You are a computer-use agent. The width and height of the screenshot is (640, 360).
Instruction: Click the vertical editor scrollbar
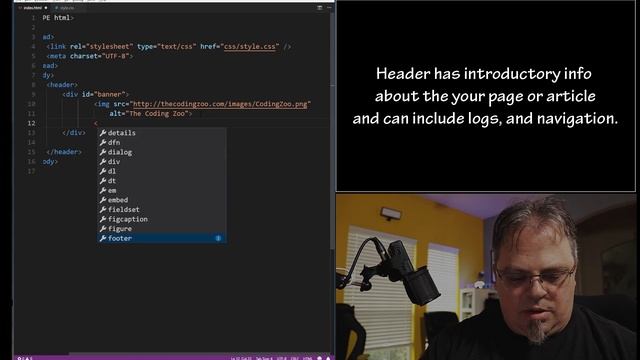pos(332,131)
